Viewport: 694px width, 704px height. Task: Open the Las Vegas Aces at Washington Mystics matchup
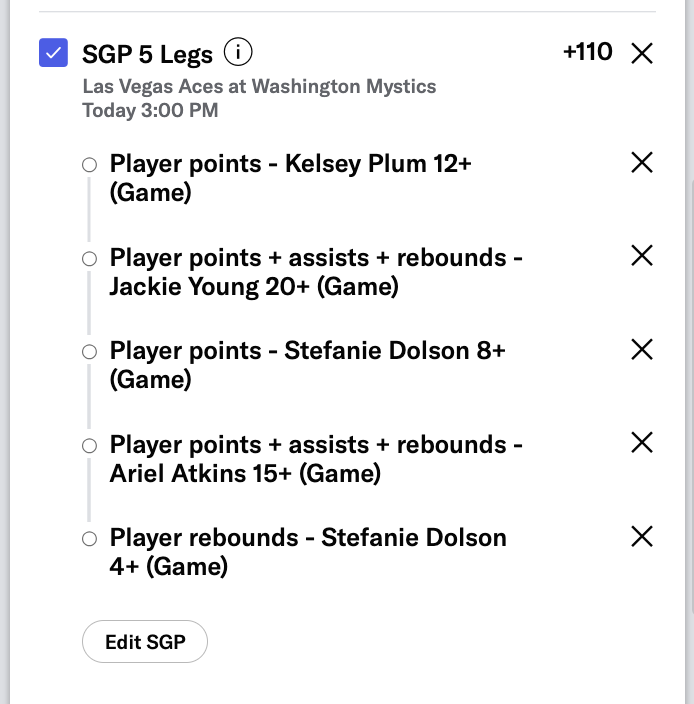(259, 86)
